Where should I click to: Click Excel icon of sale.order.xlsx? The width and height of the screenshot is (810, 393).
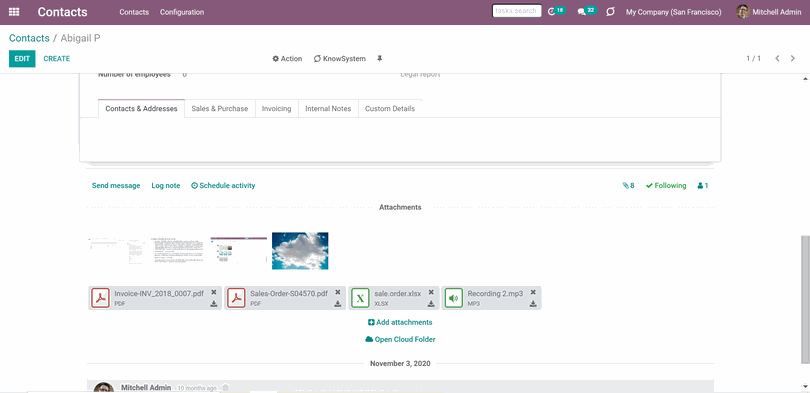click(x=361, y=298)
